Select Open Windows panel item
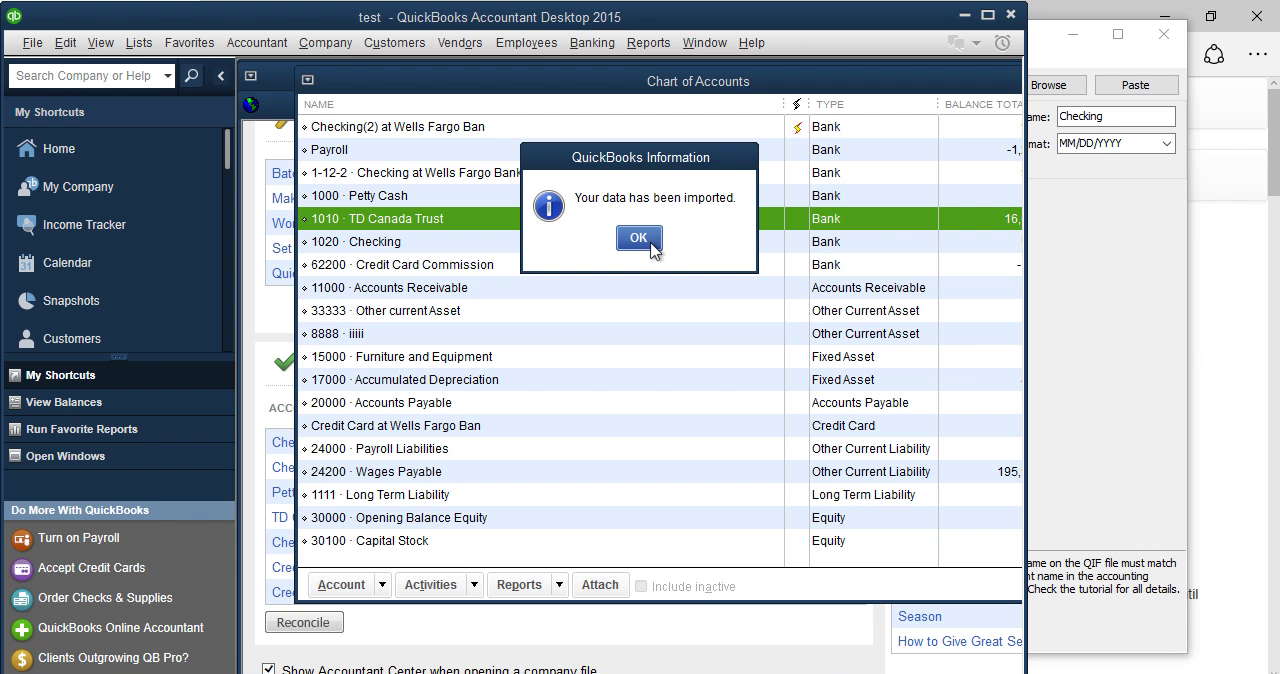The height and width of the screenshot is (674, 1280). click(x=118, y=456)
